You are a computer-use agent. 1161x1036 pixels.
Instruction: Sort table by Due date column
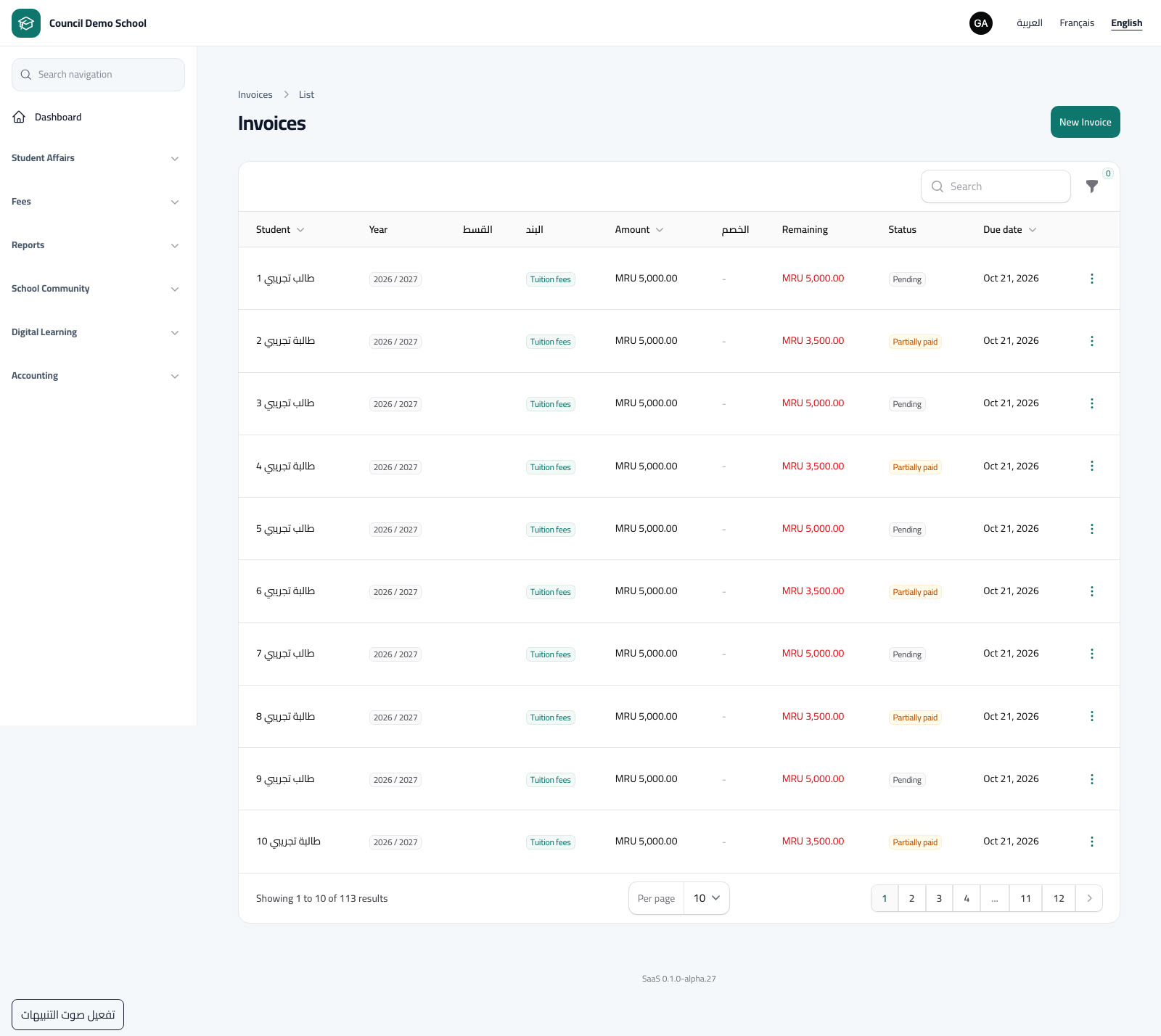coord(1010,229)
